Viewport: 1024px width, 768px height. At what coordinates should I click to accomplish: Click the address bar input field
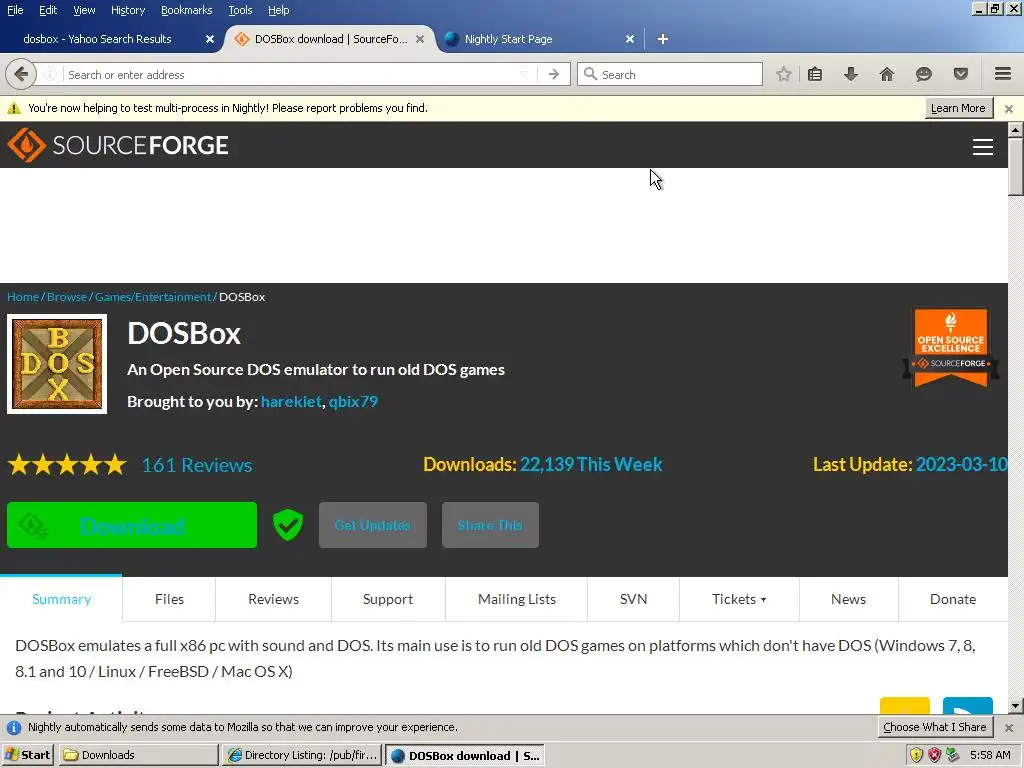coord(291,74)
